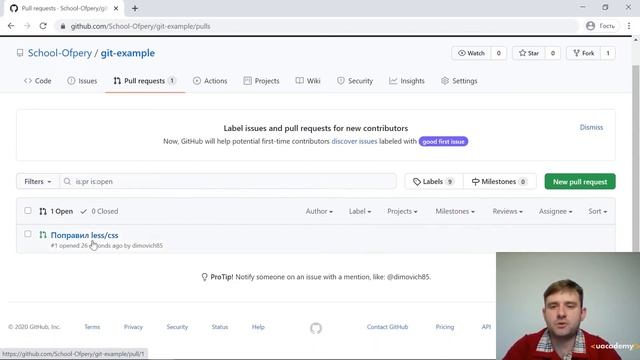Click the New pull request button
Viewport: 640px width, 360px height.
(x=580, y=182)
